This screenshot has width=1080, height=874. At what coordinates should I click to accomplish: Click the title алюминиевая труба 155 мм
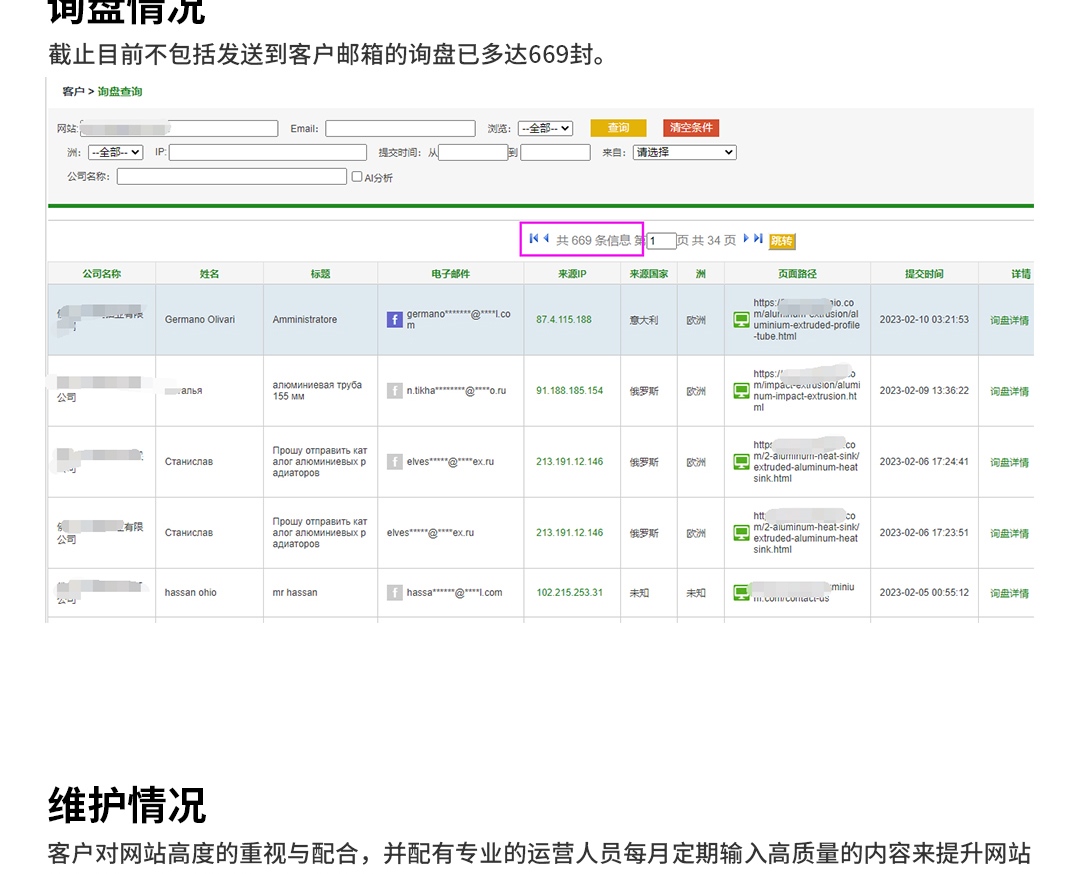pos(317,391)
